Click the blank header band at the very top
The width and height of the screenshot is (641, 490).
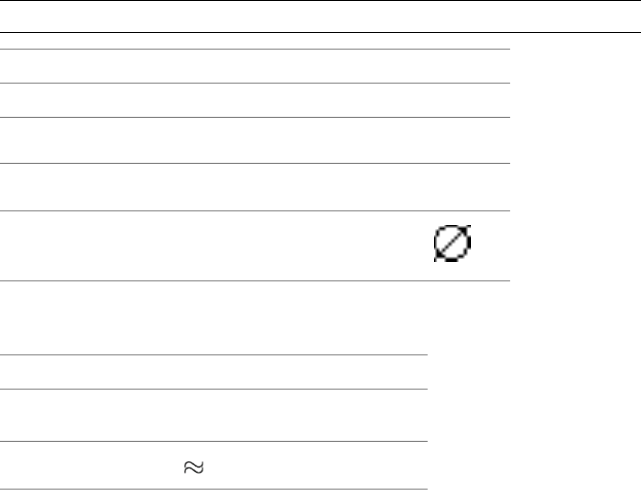(x=320, y=15)
